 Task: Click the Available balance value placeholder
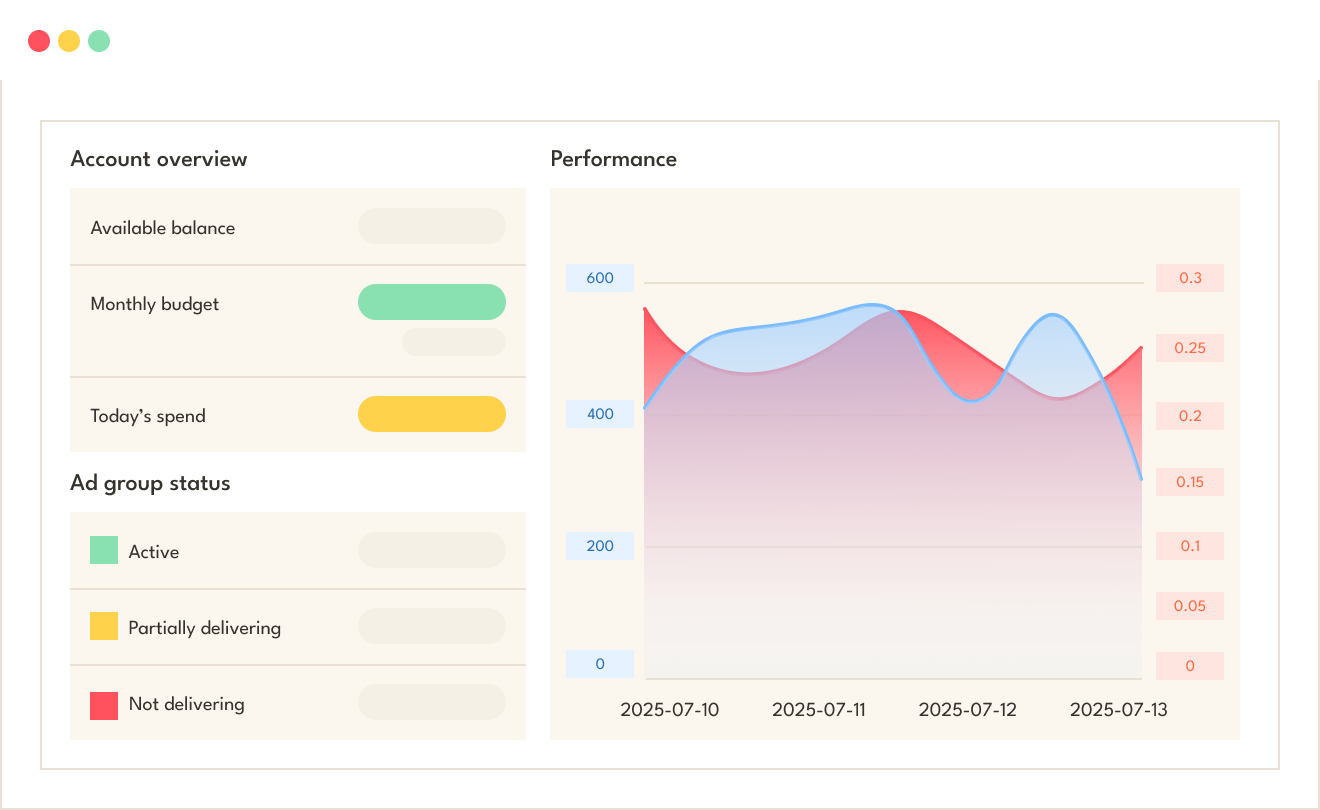point(432,226)
